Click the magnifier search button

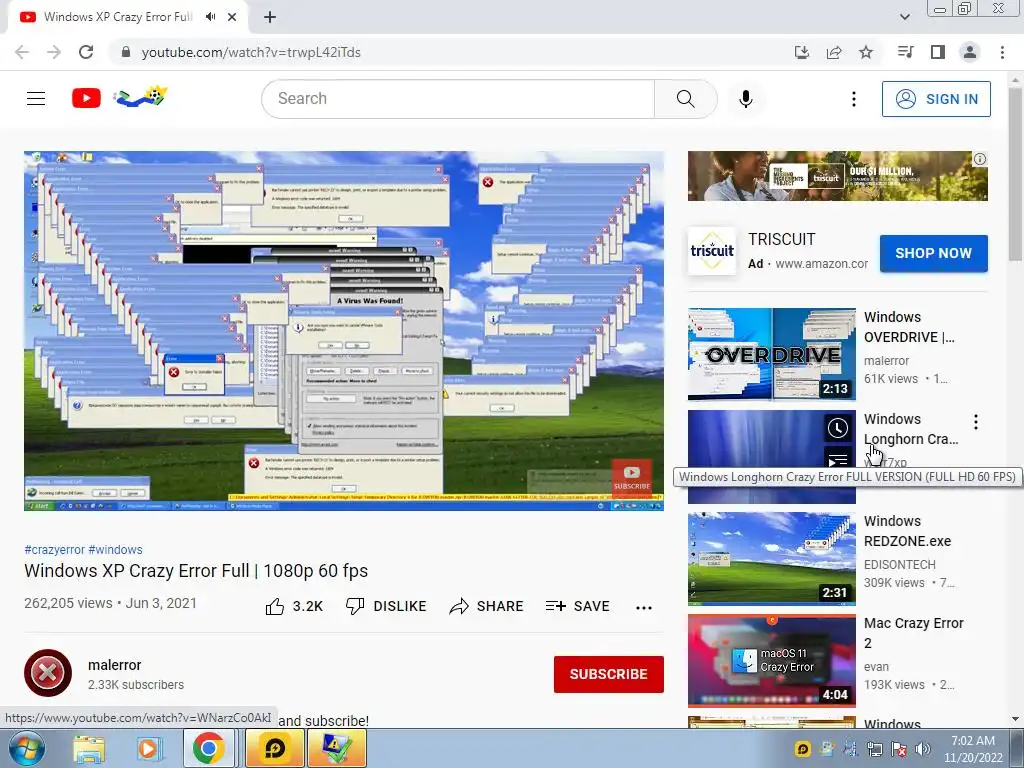point(685,99)
